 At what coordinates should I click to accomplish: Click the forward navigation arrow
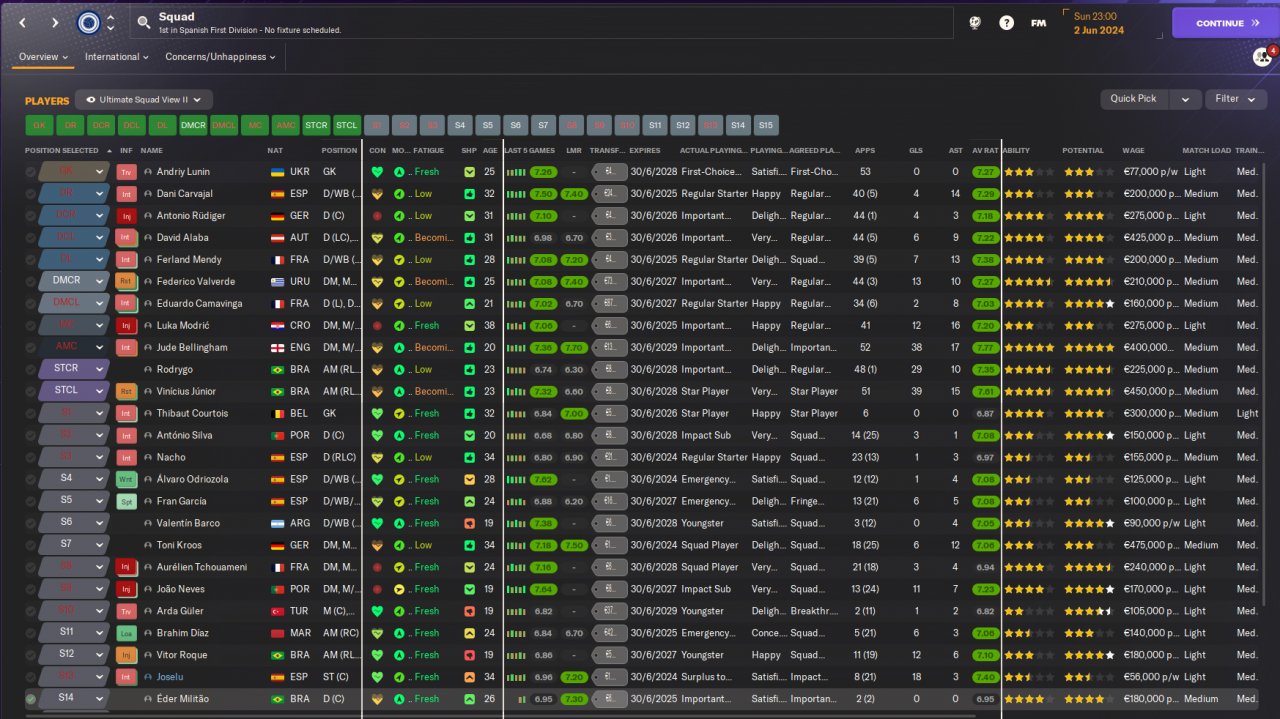55,22
